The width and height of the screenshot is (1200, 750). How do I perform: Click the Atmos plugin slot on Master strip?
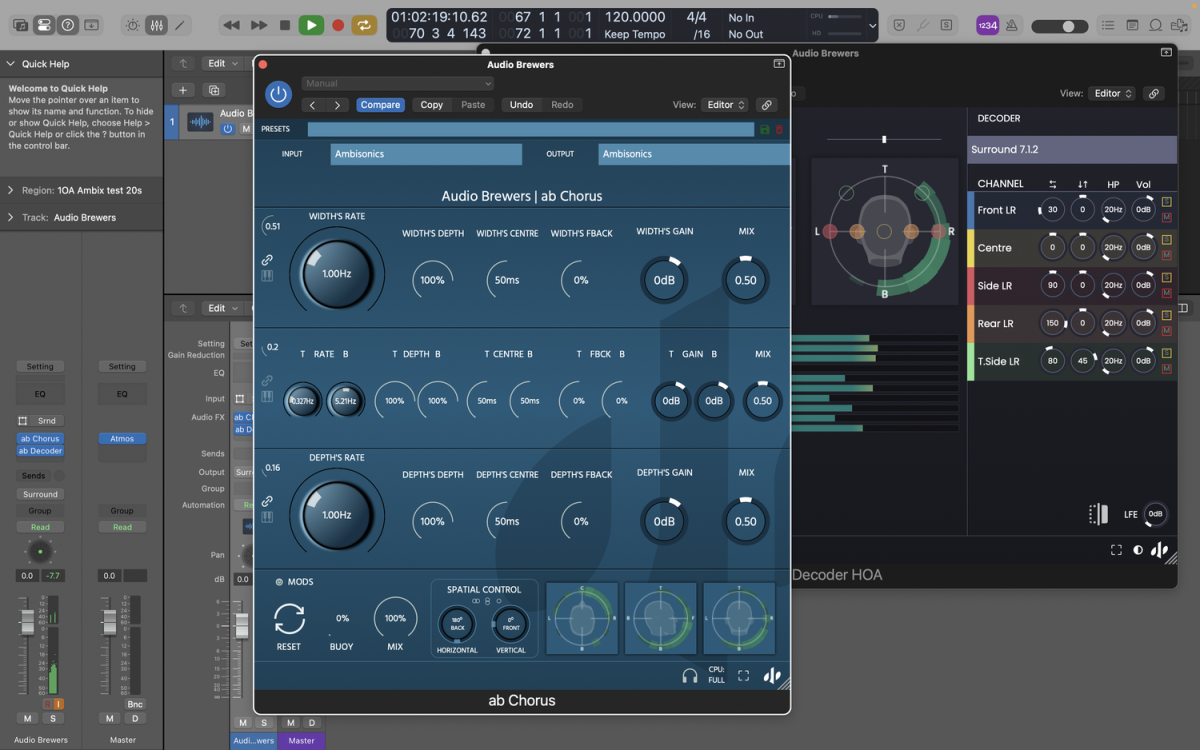click(x=122, y=438)
